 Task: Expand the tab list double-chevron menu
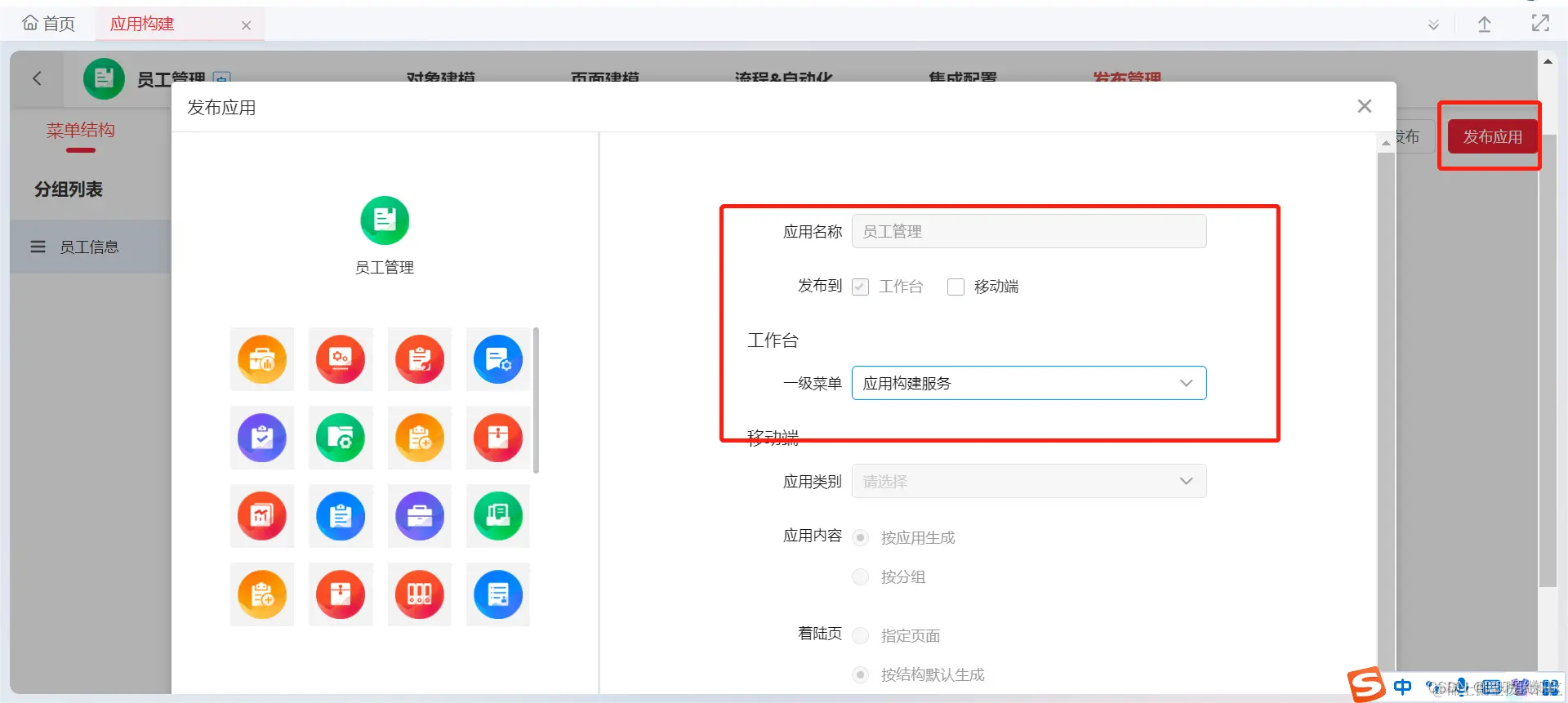pyautogui.click(x=1433, y=25)
